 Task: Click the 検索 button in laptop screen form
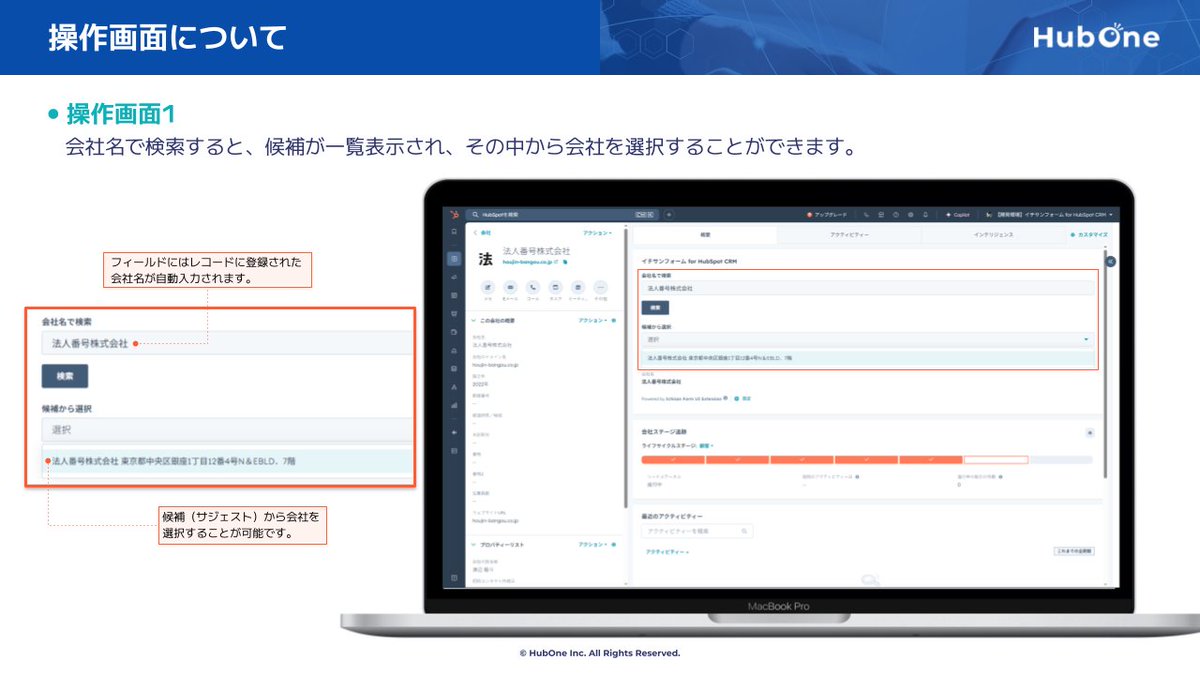click(654, 308)
